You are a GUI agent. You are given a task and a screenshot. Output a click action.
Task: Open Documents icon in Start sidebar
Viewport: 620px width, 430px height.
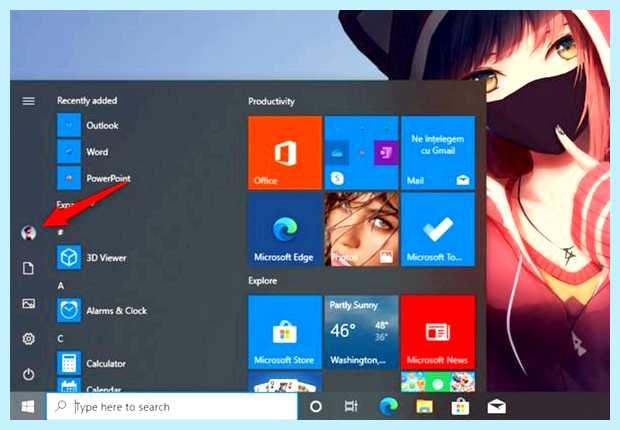[x=28, y=268]
